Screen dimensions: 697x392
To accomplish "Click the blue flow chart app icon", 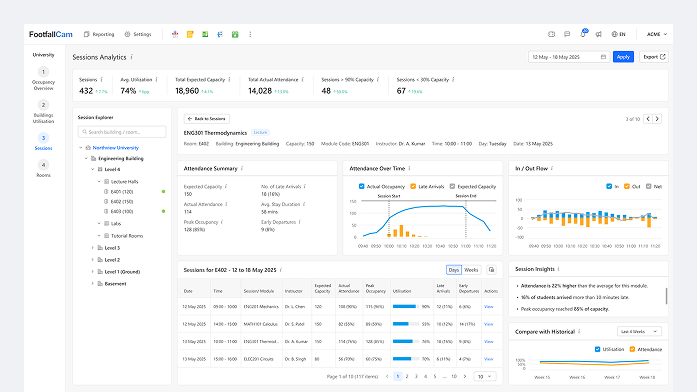I will [x=220, y=34].
